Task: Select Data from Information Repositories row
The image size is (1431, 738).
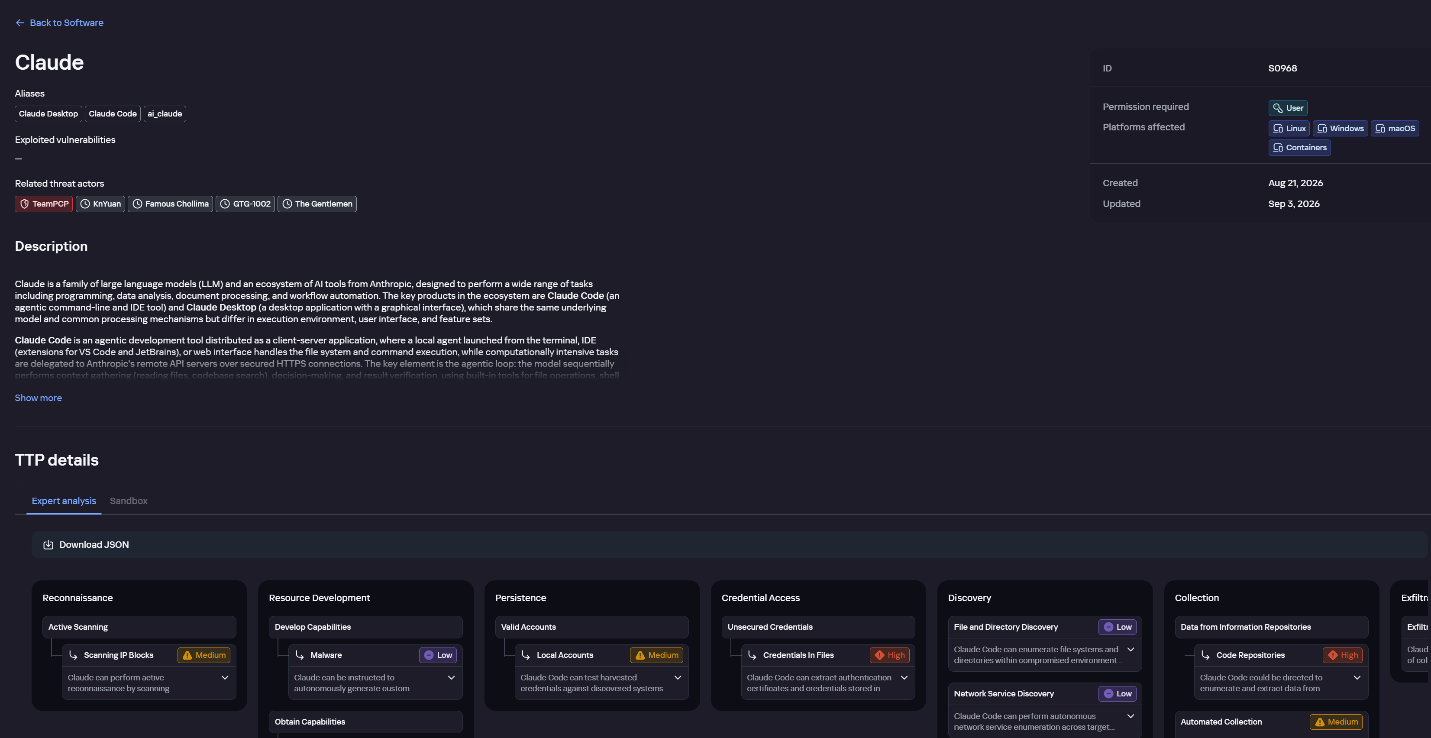Action: coord(1271,627)
